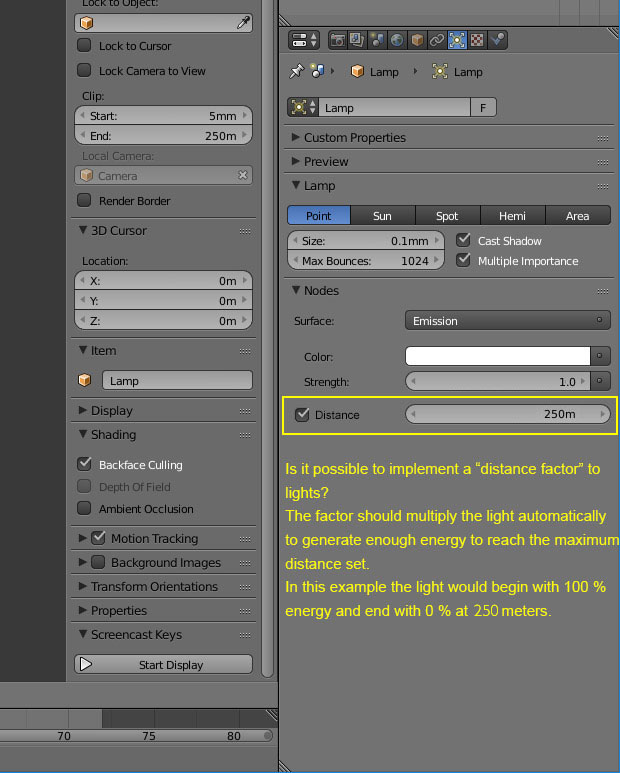620x773 pixels.
Task: Click the play icon on Start Display
Action: [86, 664]
